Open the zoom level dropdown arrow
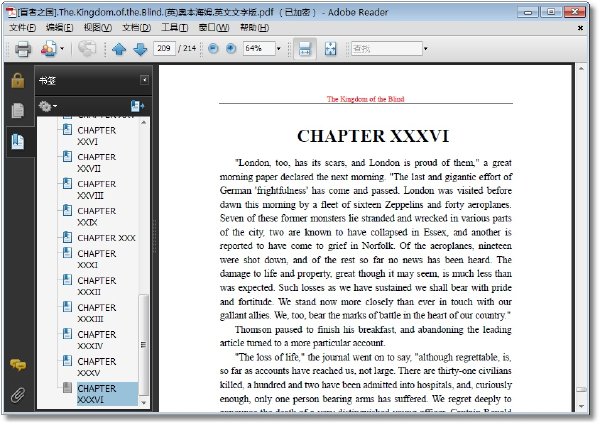The width and height of the screenshot is (600, 425). [x=279, y=49]
